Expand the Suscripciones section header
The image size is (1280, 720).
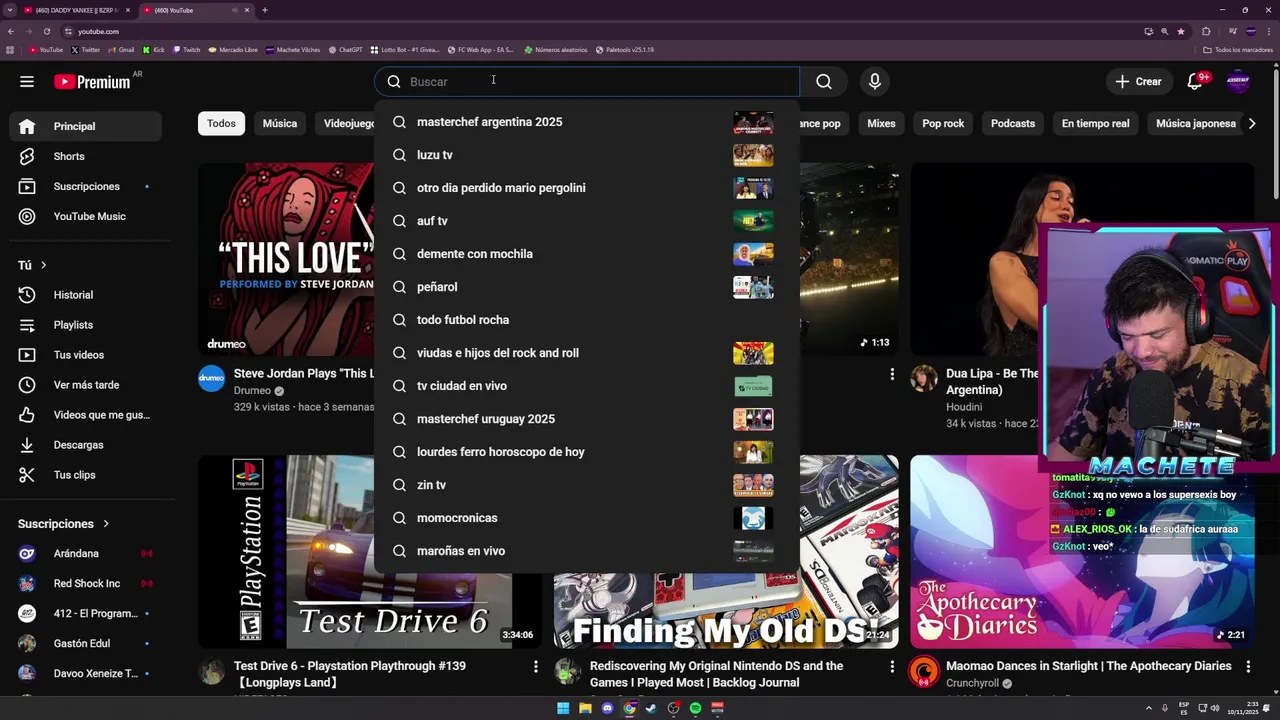tap(63, 524)
